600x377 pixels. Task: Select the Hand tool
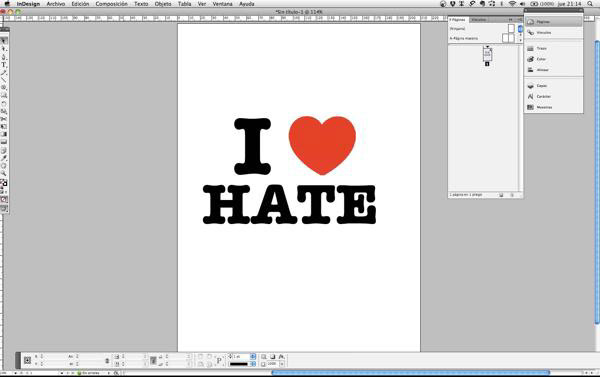(4, 166)
